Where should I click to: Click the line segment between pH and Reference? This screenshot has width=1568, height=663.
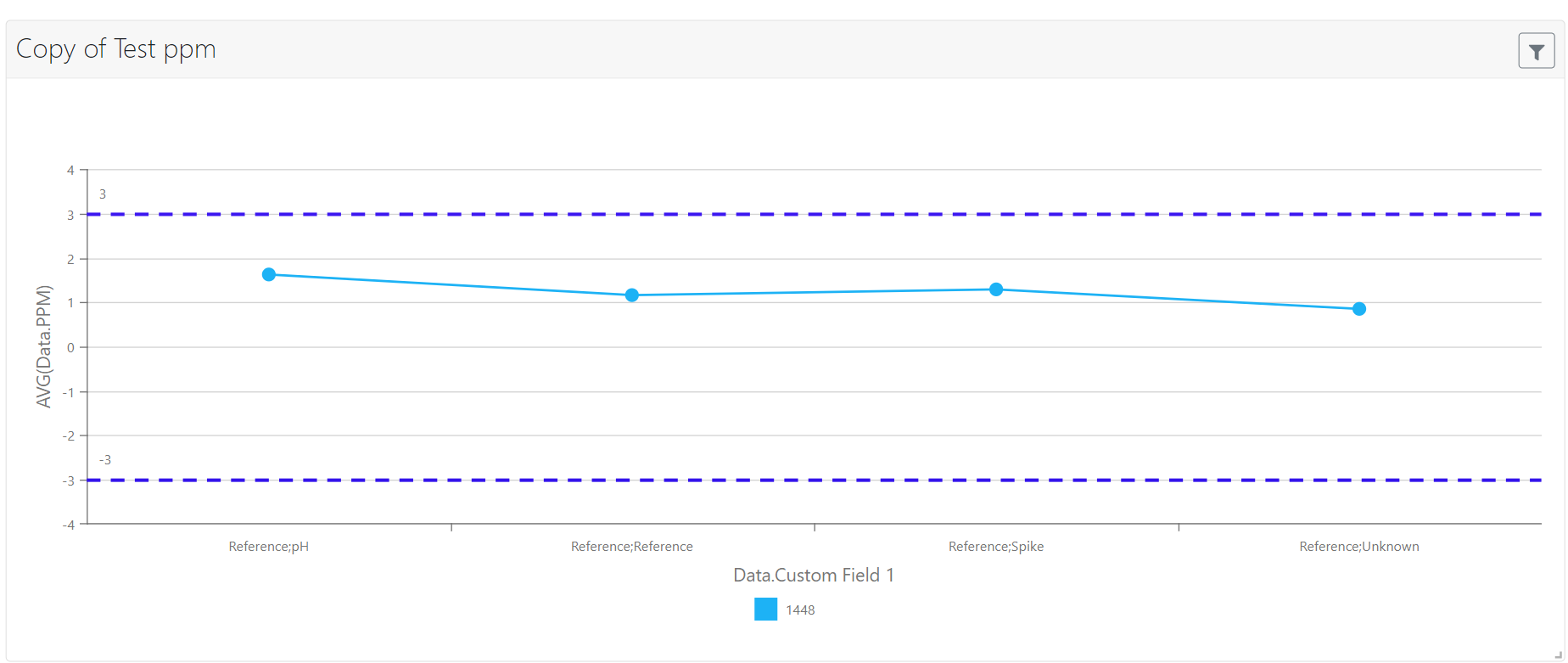coord(451,285)
